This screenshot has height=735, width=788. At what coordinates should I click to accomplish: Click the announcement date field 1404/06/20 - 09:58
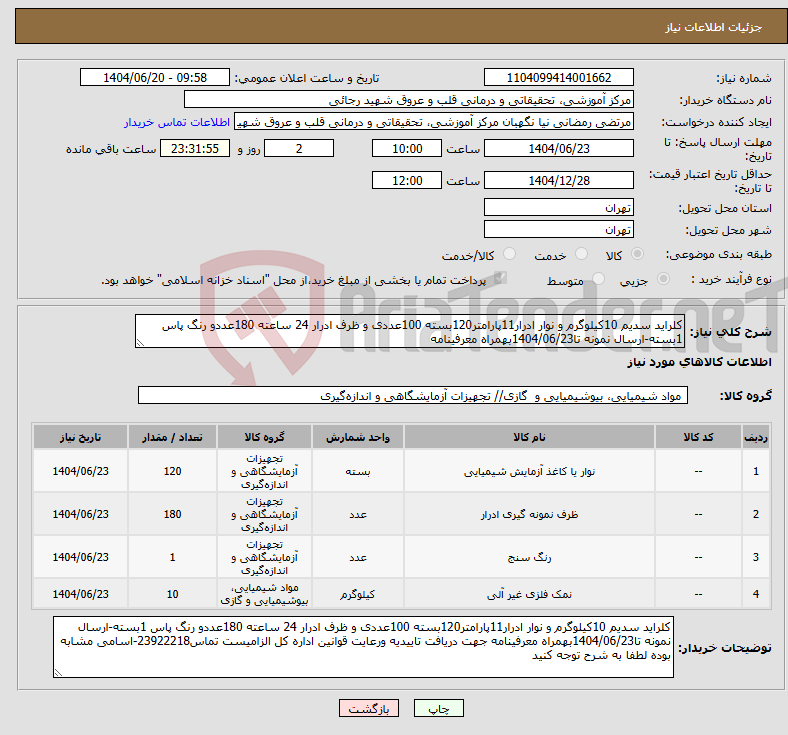(155, 78)
